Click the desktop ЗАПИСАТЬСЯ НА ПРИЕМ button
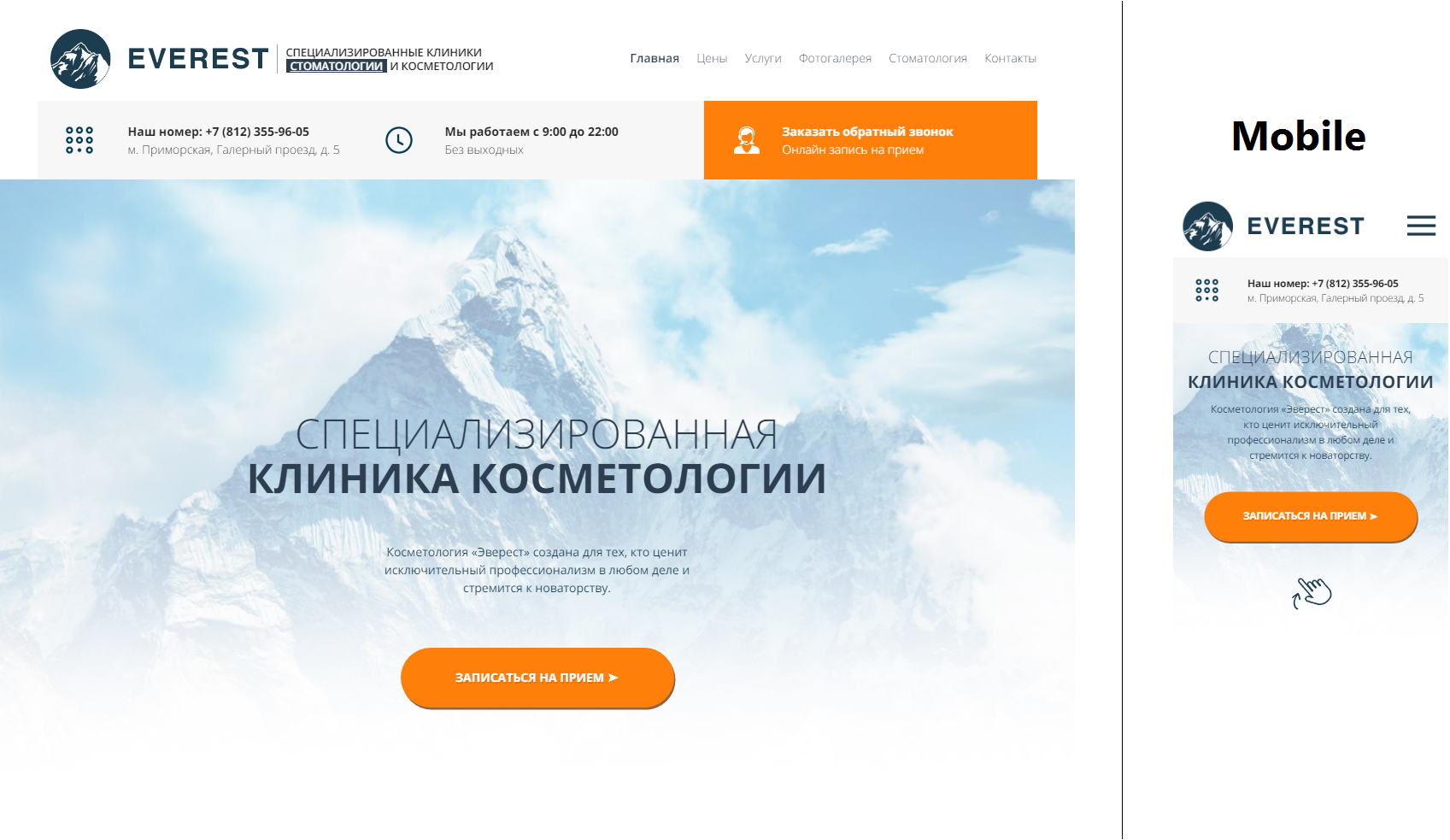Viewport: 1450px width, 840px height. point(537,678)
